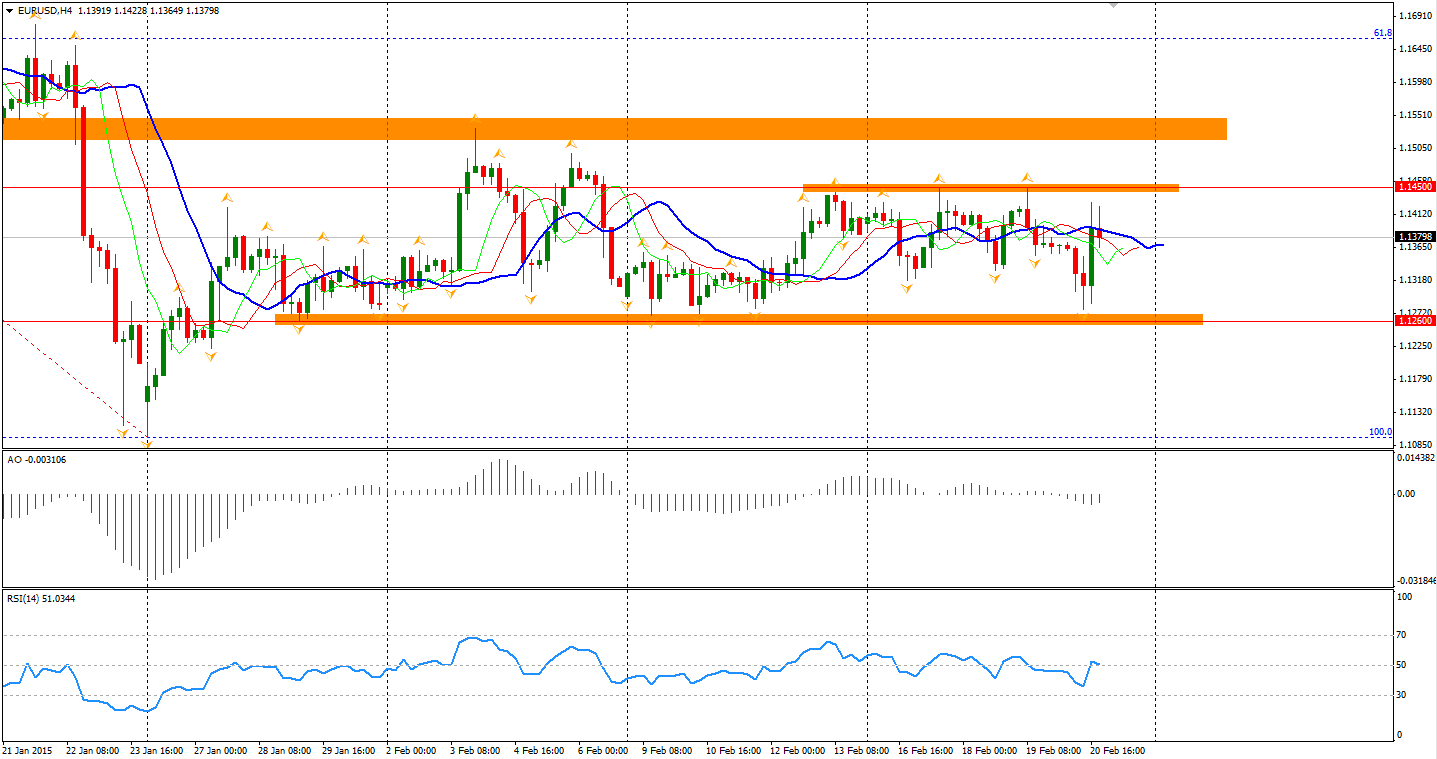Click the 12 Feb 00:00 time label
The image size is (1437, 759).
point(797,749)
